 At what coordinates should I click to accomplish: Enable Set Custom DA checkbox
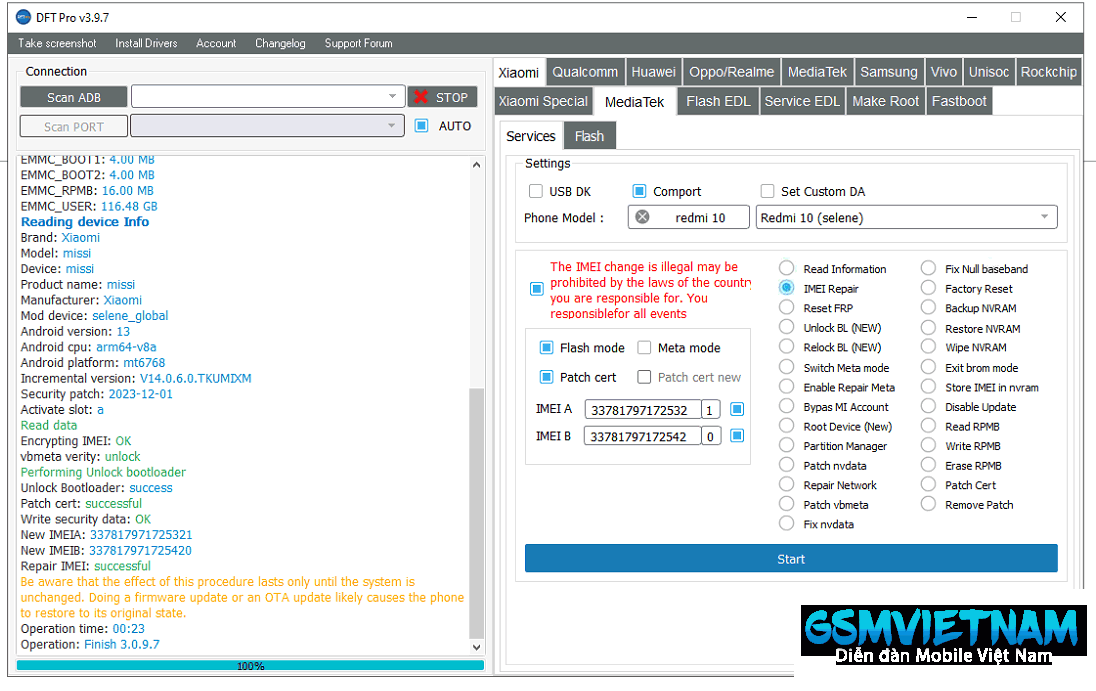coord(767,191)
